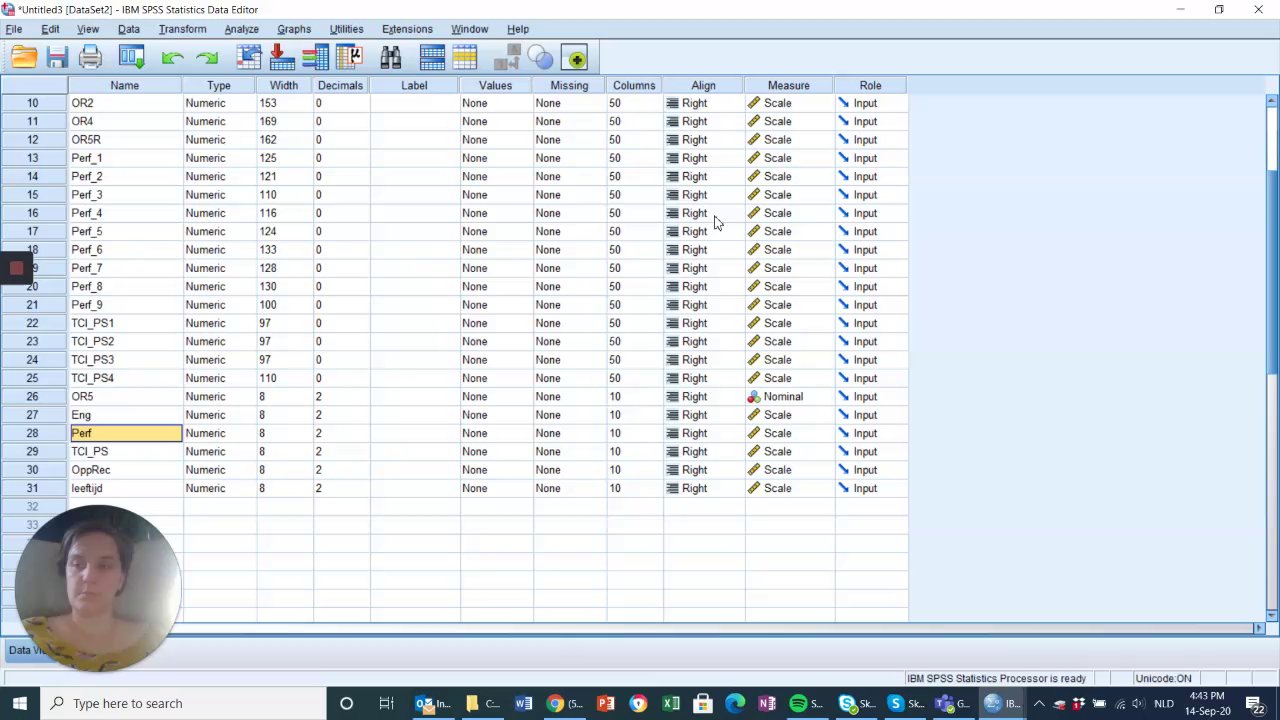The width and height of the screenshot is (1280, 720).
Task: Click the Label cell for Perf_3
Action: [x=414, y=195]
